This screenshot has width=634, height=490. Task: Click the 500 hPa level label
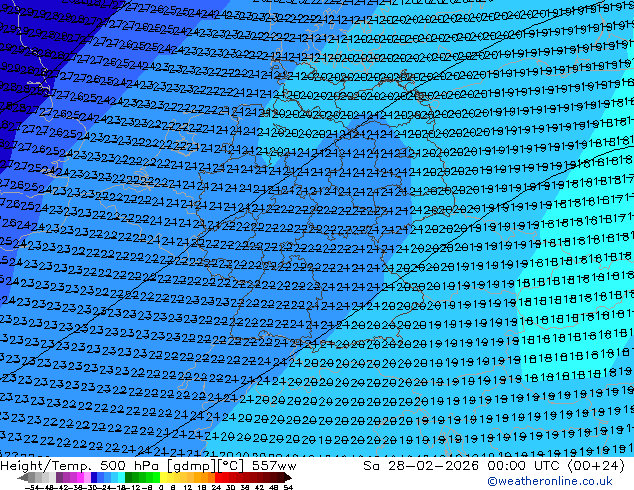point(131,466)
